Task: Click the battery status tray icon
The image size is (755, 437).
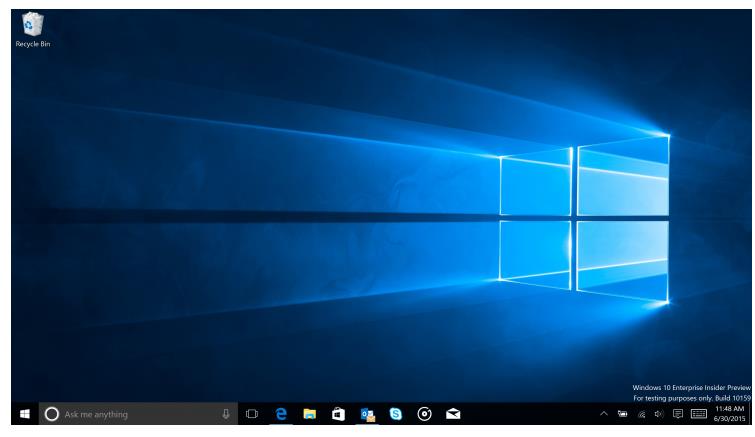Action: (x=622, y=413)
